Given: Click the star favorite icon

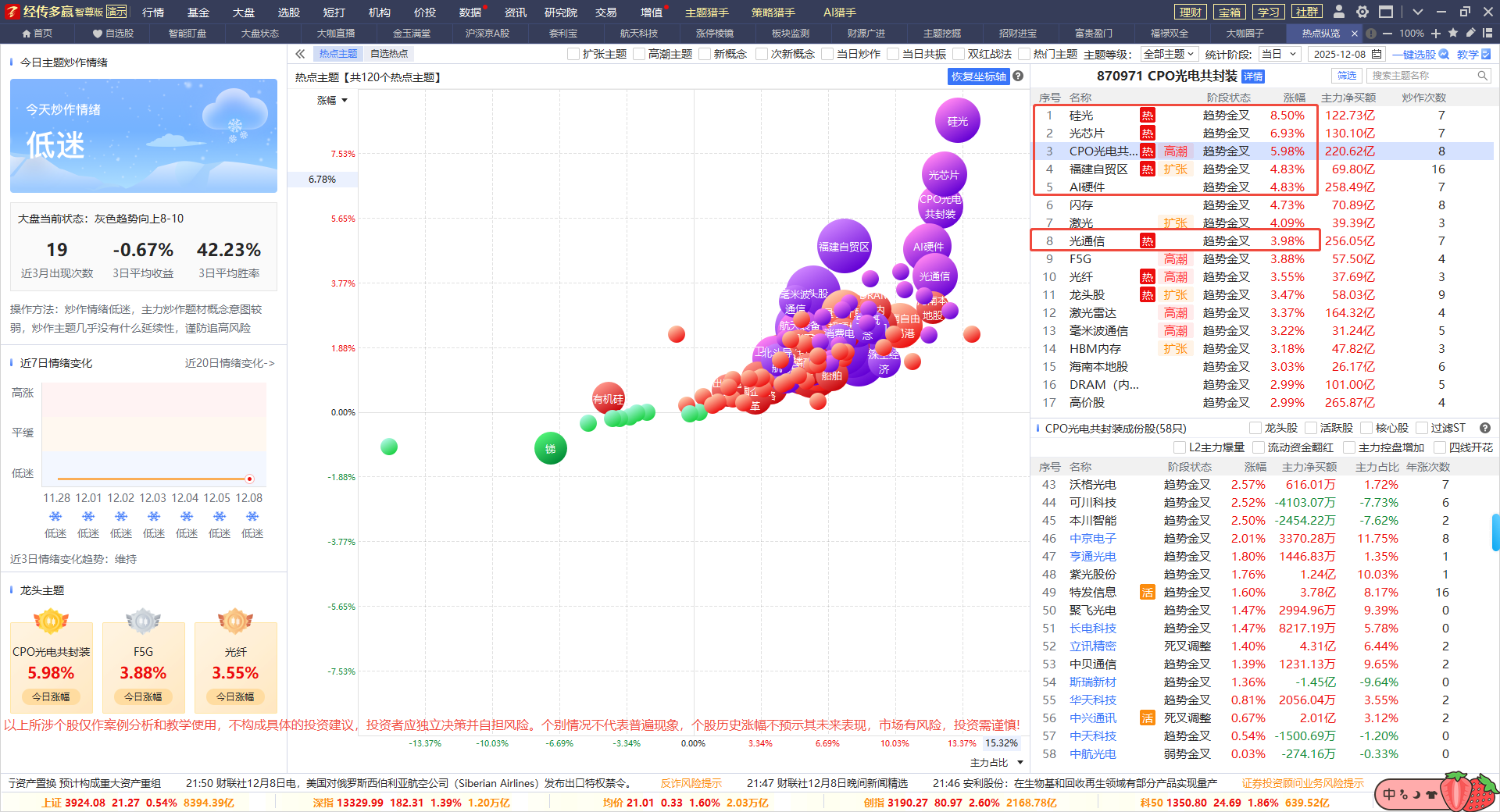Looking at the screenshot, I should (x=1453, y=34).
